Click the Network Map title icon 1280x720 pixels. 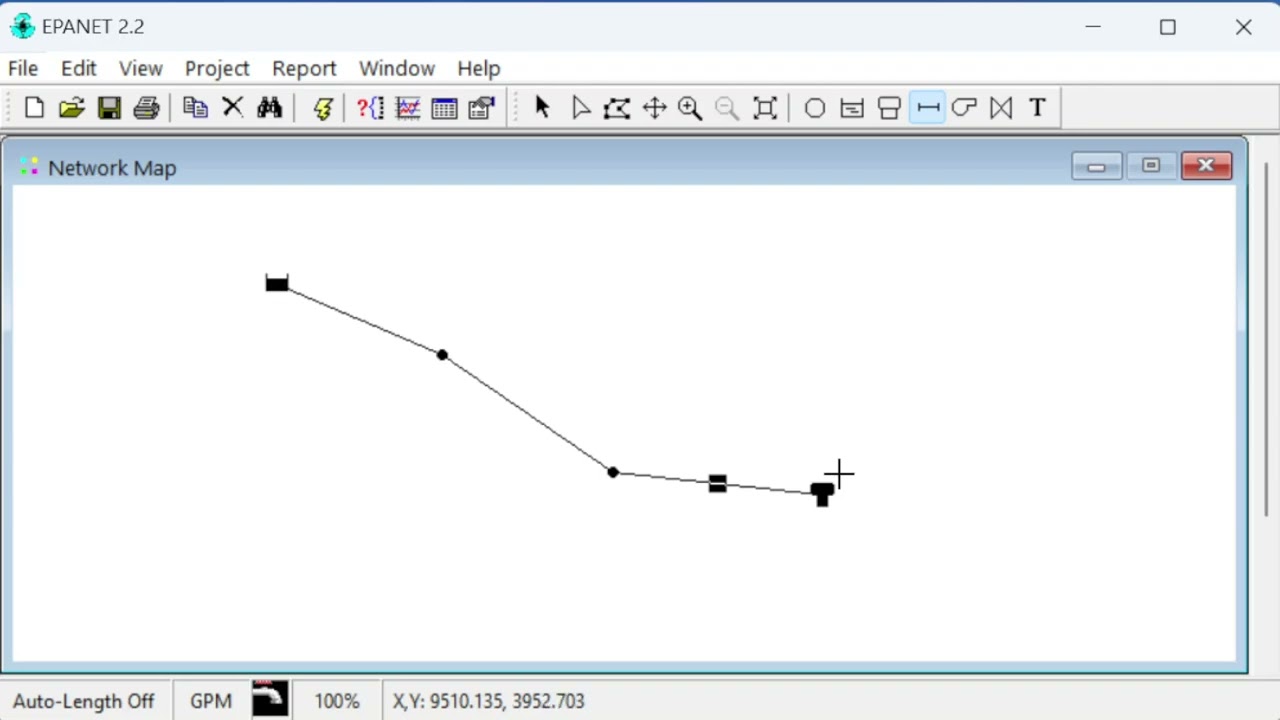pyautogui.click(x=28, y=167)
